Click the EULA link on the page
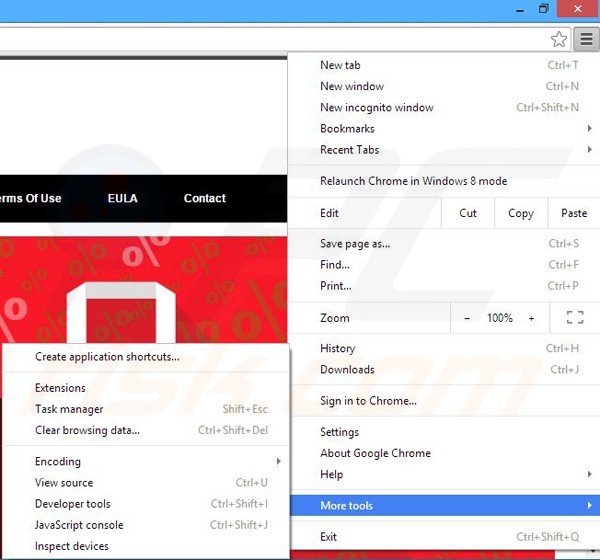Screen dimensions: 600x560 pyautogui.click(x=122, y=198)
